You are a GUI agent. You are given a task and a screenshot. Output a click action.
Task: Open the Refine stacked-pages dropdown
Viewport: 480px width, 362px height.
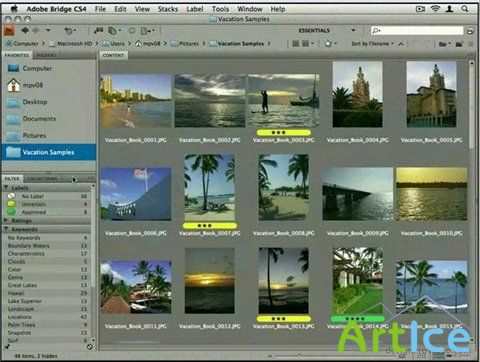pyautogui.click(x=115, y=31)
